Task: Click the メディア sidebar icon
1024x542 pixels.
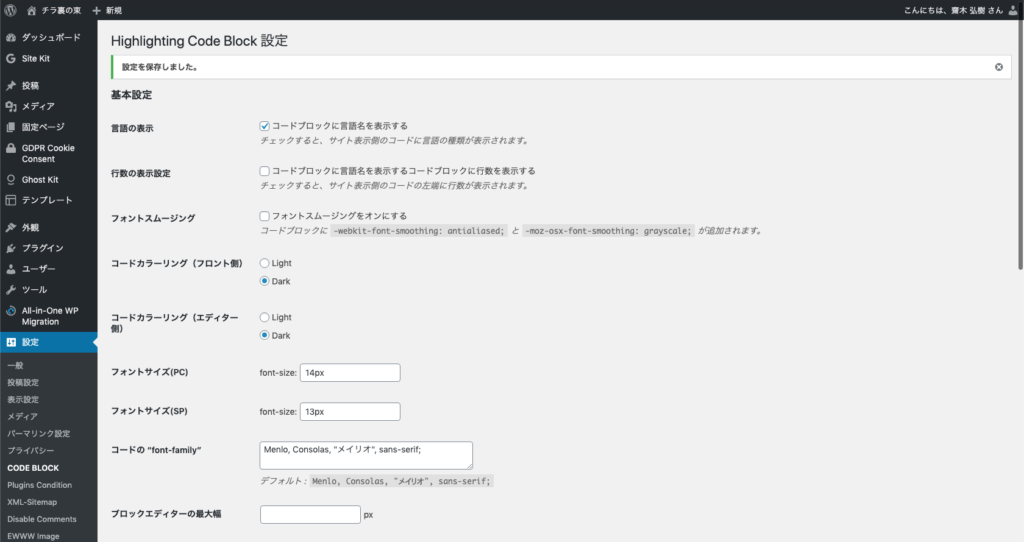Action: 11,106
